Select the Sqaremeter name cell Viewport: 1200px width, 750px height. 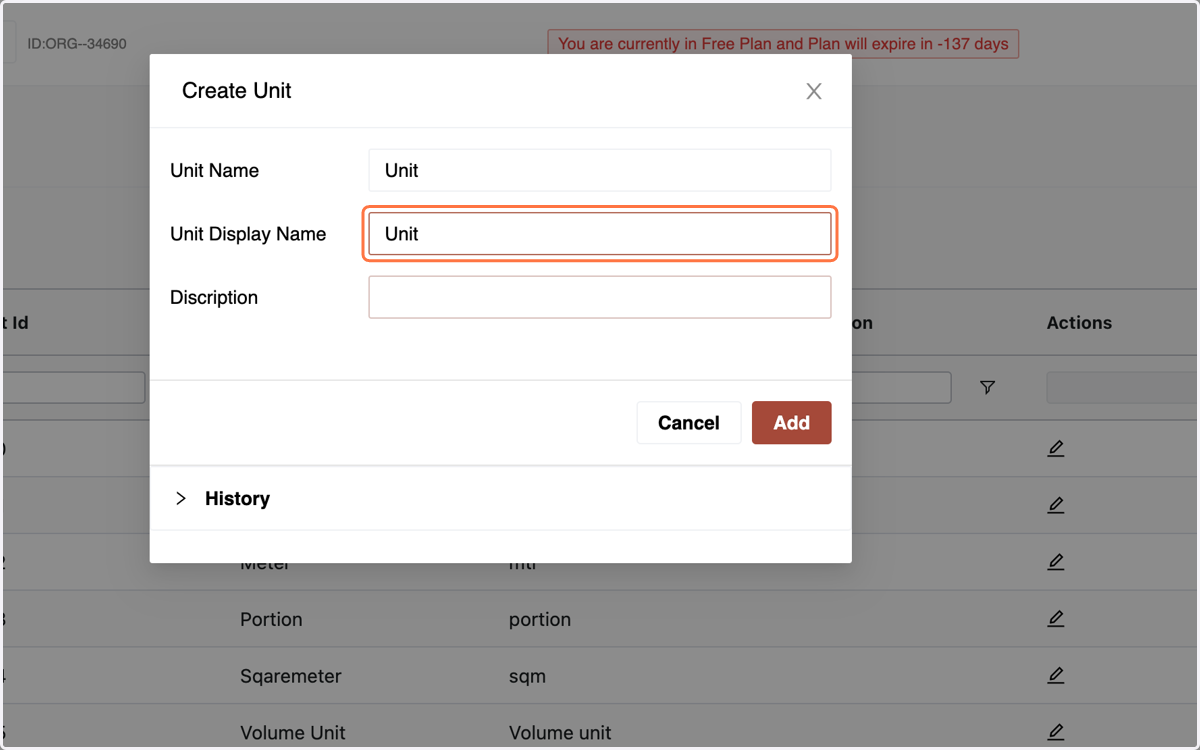click(291, 676)
